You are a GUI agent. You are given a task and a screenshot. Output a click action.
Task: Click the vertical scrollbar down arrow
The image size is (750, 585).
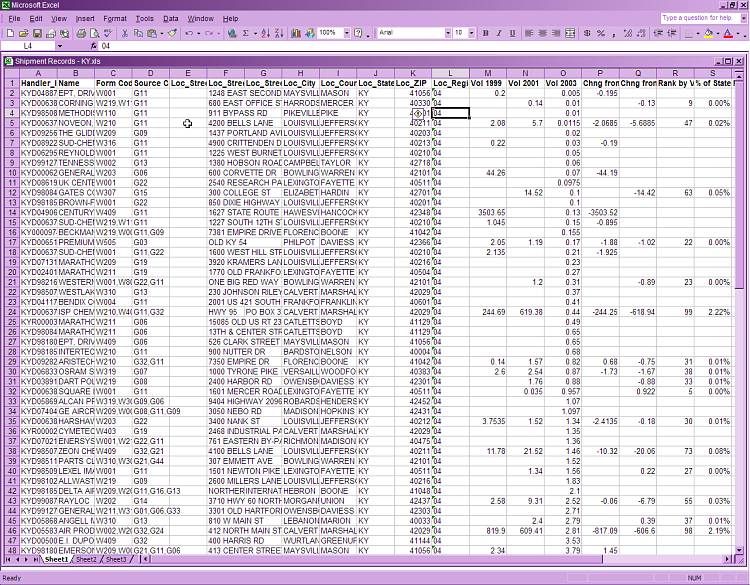[x=739, y=551]
